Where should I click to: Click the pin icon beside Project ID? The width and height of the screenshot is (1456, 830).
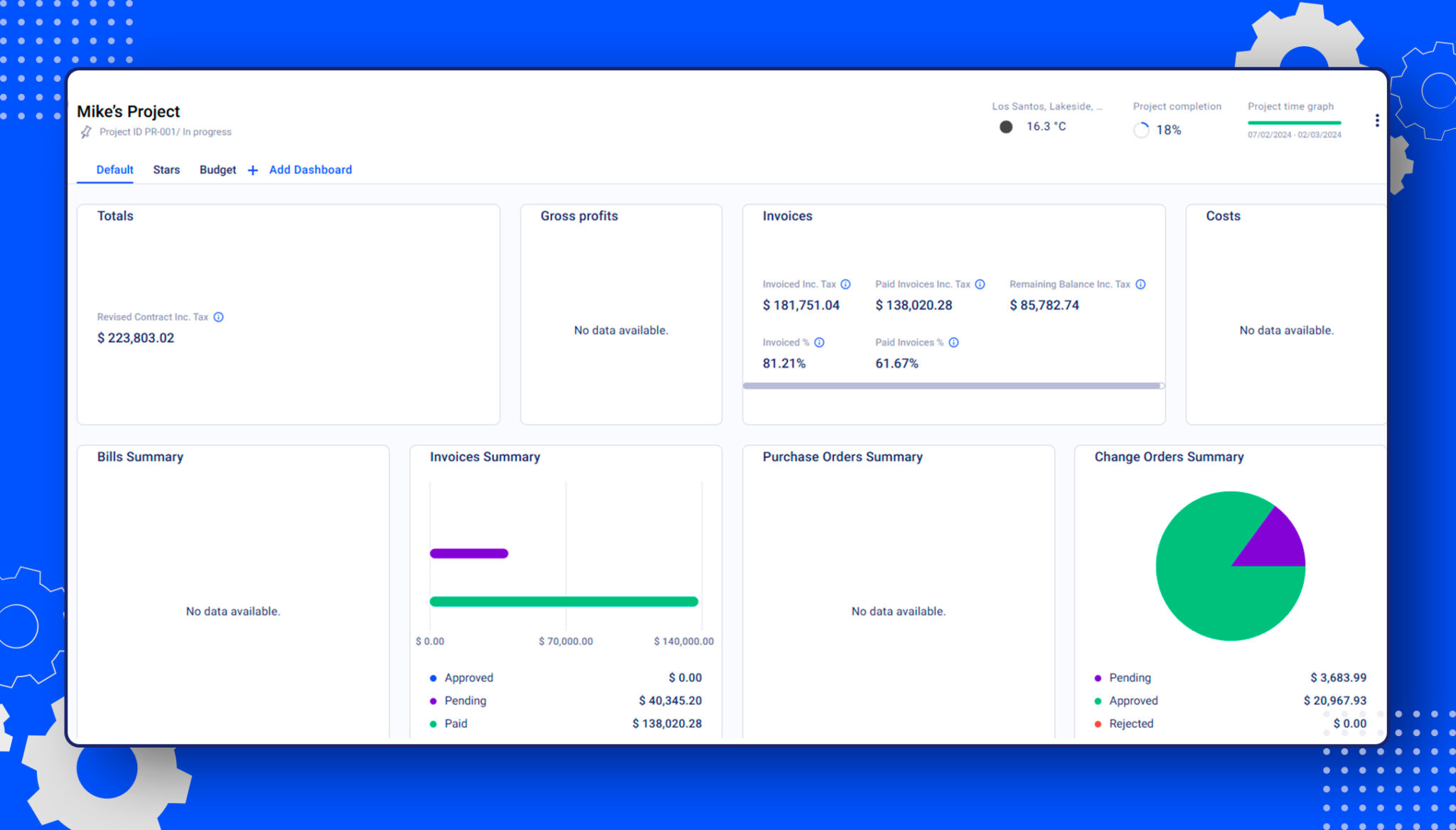point(86,132)
